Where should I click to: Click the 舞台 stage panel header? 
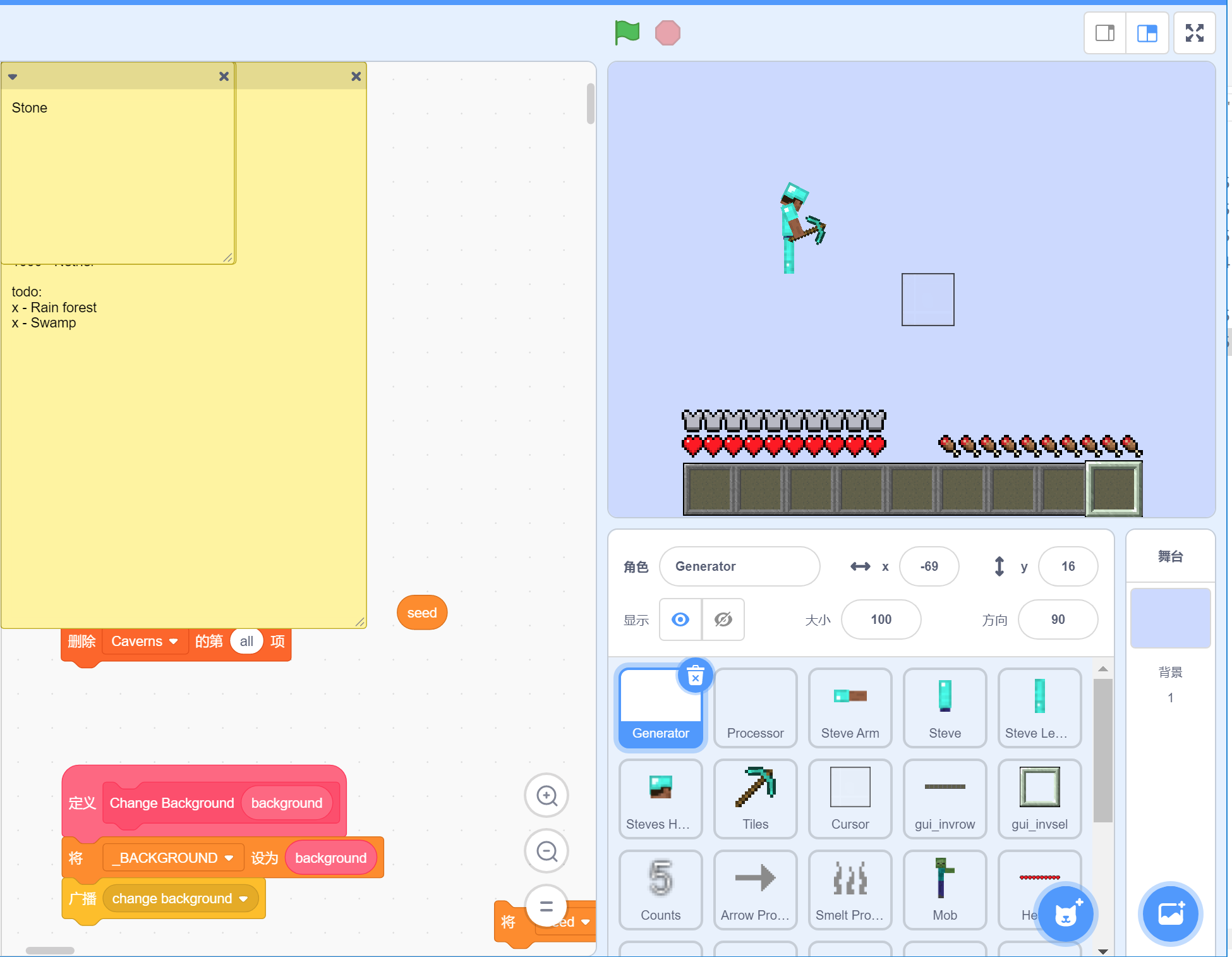tap(1170, 556)
